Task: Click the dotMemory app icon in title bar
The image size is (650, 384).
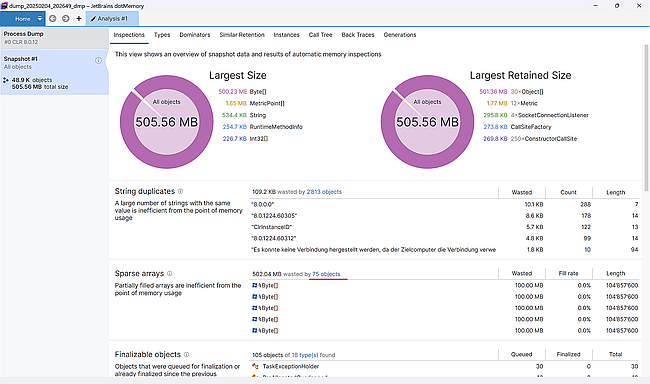Action: (4, 6)
